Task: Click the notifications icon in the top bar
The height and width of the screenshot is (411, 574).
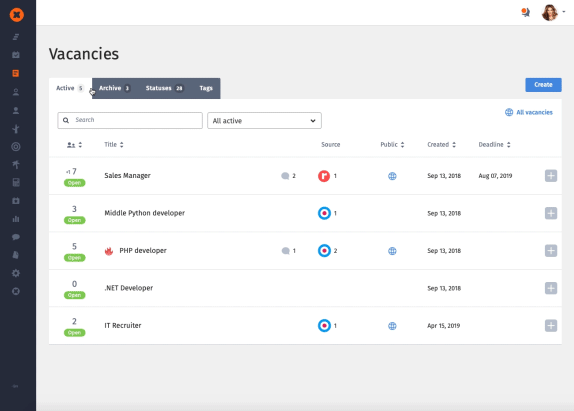Action: [525, 12]
